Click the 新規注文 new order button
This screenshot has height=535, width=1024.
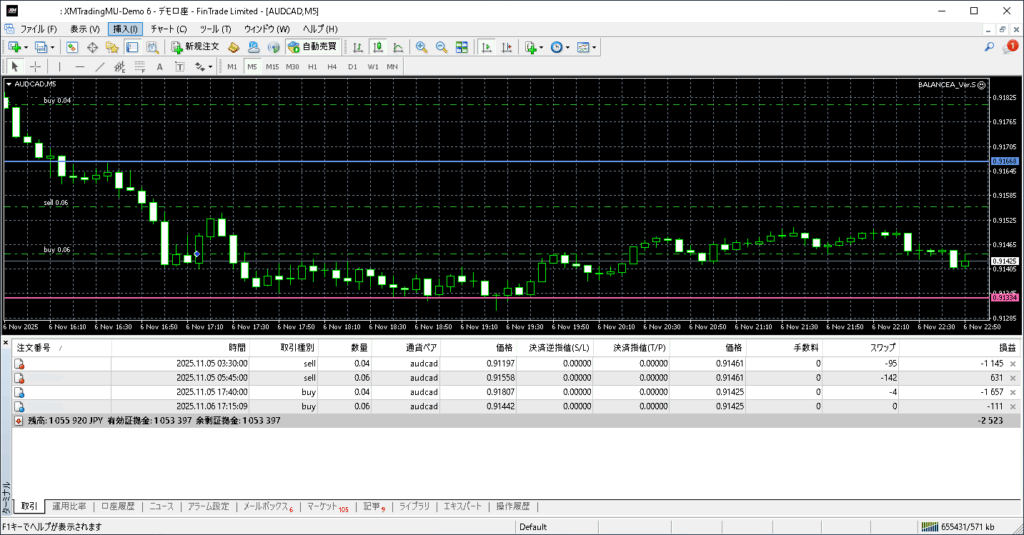(x=194, y=47)
